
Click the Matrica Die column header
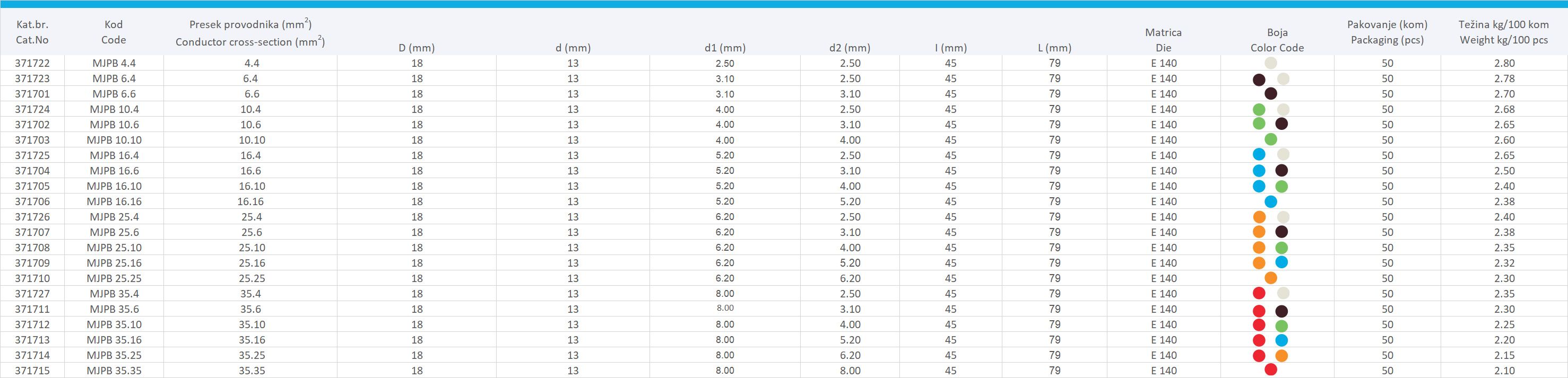[x=1163, y=40]
